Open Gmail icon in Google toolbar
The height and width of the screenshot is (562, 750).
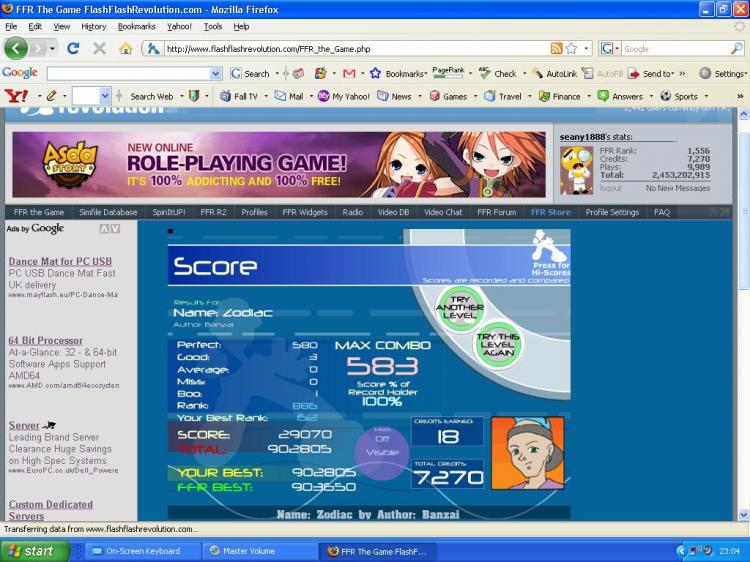349,73
